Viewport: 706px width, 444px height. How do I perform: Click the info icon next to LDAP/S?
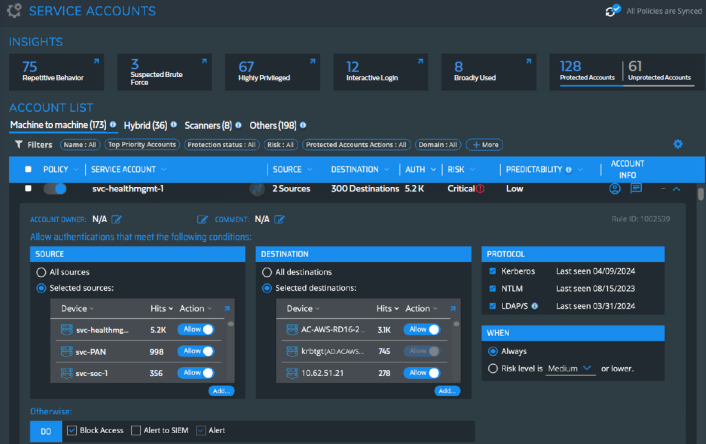[535, 306]
